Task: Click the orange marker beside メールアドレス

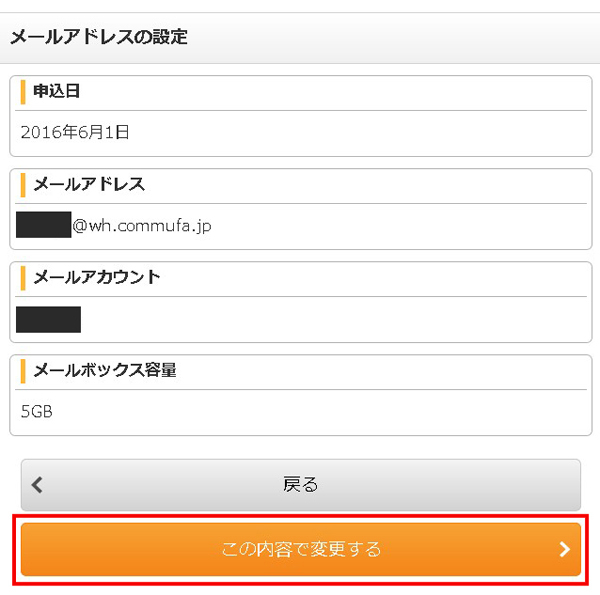Action: point(23,184)
